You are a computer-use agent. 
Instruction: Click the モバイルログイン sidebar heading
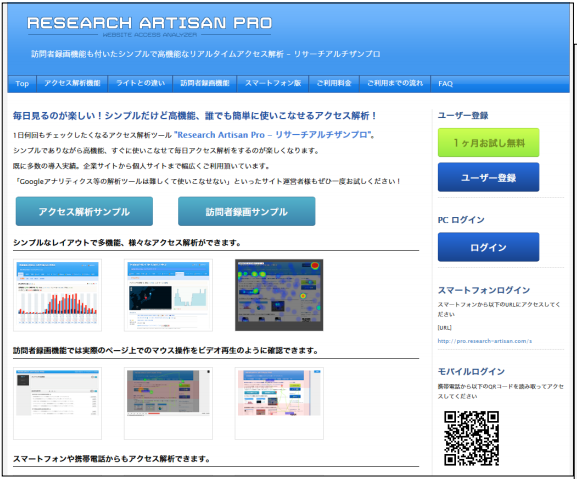click(471, 372)
